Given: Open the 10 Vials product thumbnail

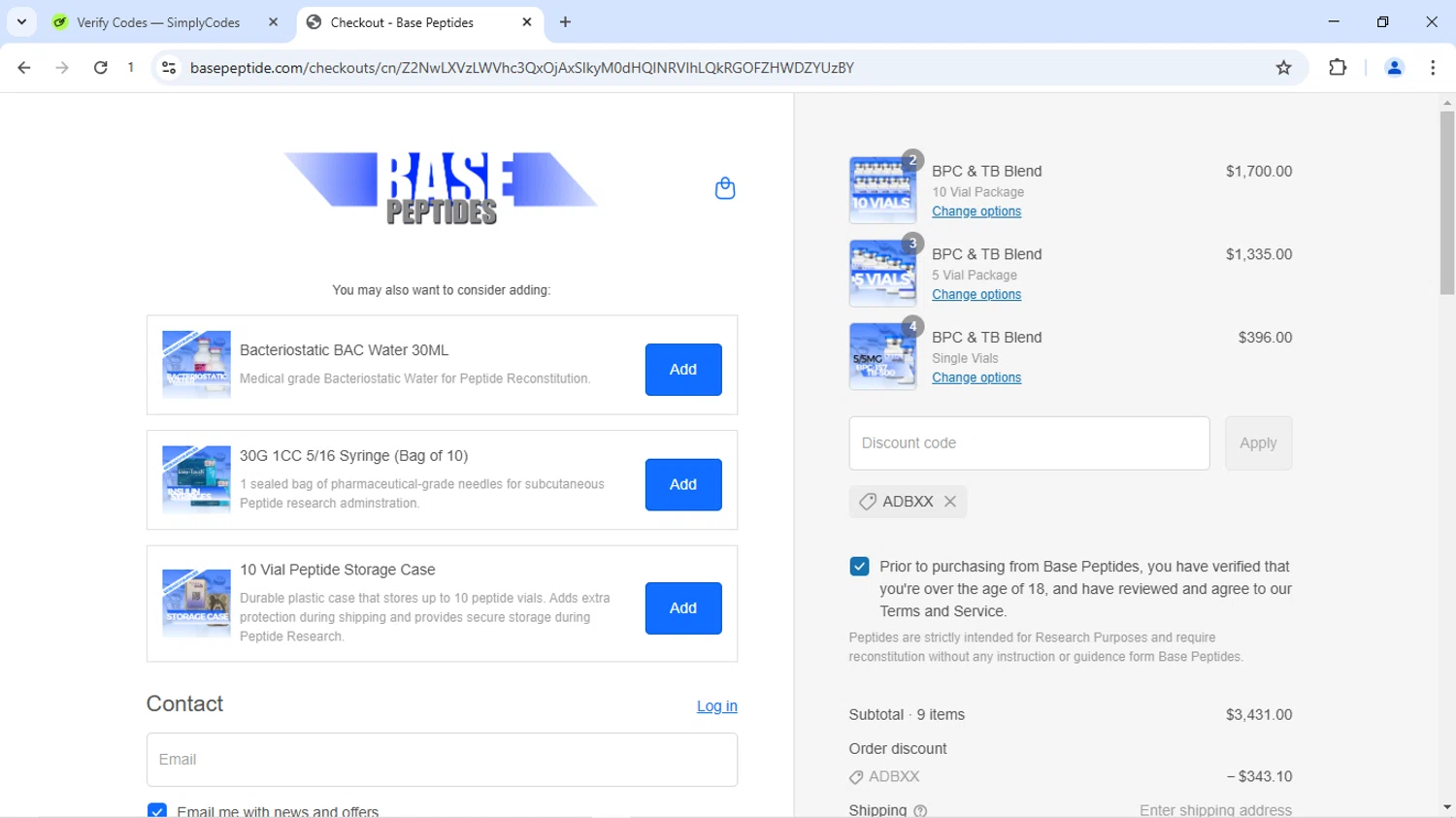Looking at the screenshot, I should pos(882,190).
